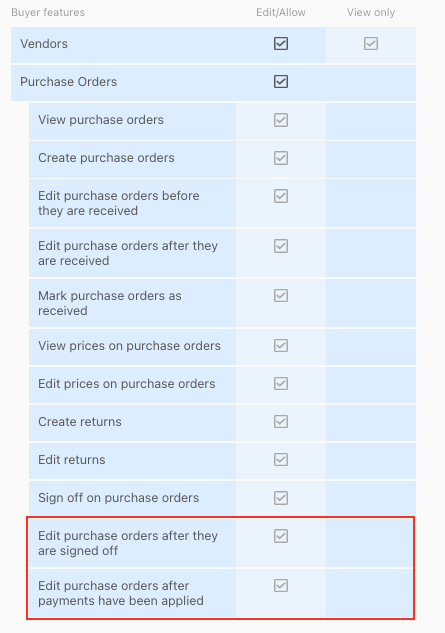Toggle Edit prices on purchase orders checkbox
Image resolution: width=445 pixels, height=633 pixels.
(x=281, y=384)
